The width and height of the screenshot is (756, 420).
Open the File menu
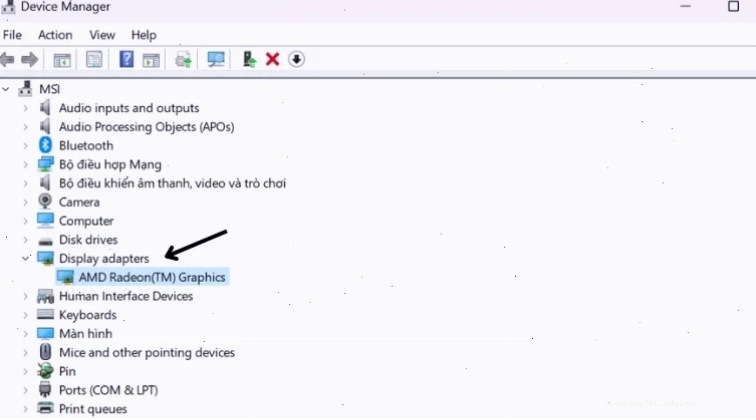(12, 35)
